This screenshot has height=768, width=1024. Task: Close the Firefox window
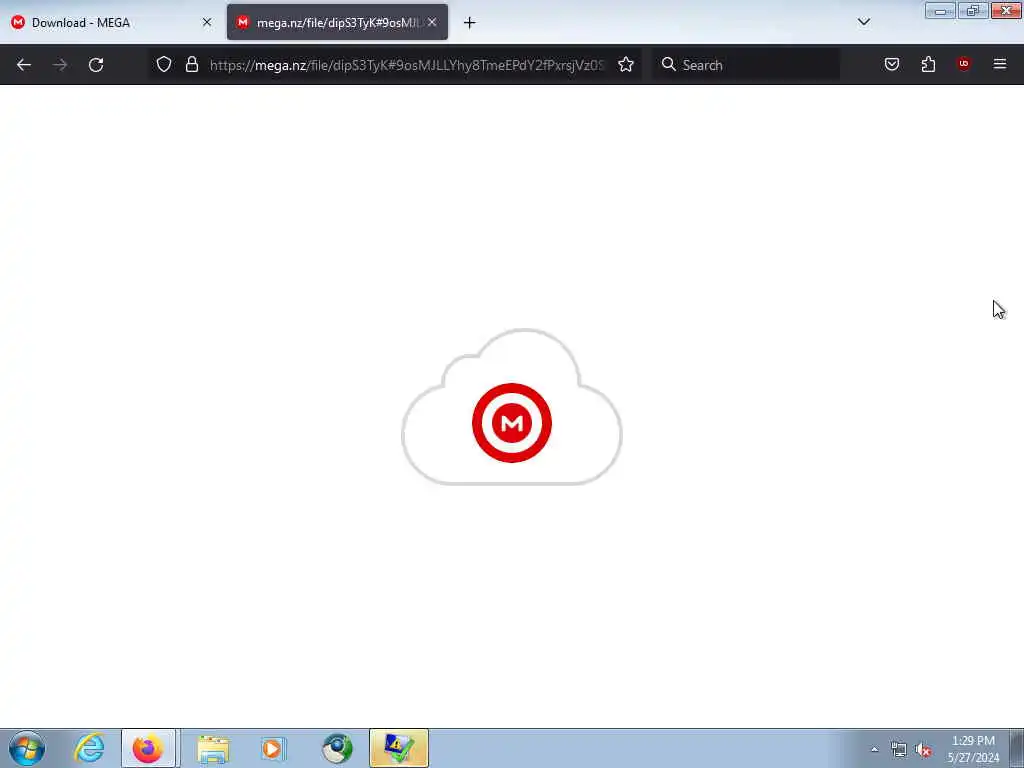1006,10
